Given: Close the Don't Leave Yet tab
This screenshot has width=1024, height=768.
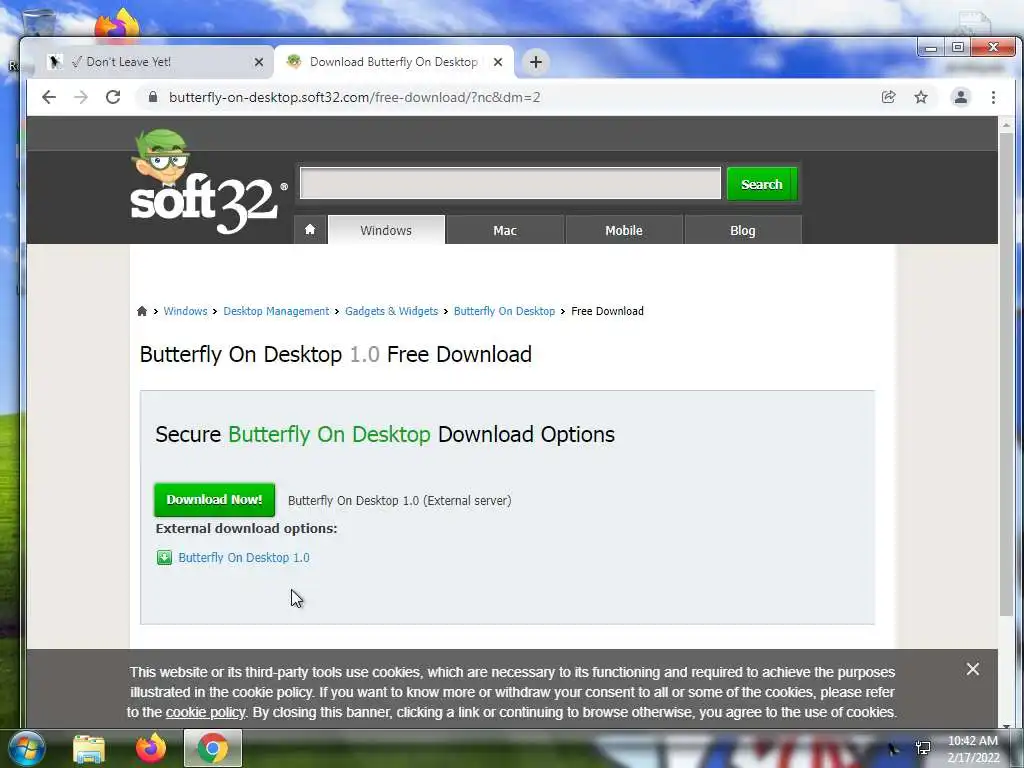Looking at the screenshot, I should pos(259,62).
